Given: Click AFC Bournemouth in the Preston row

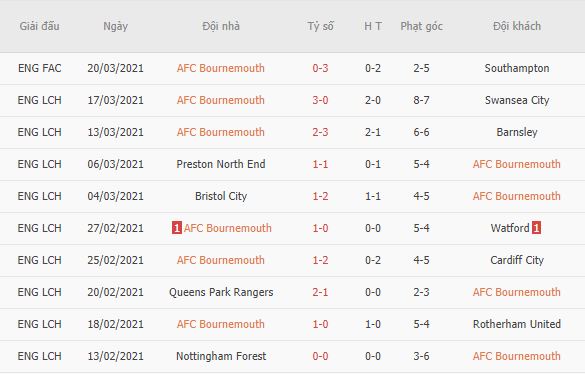Looking at the screenshot, I should point(517,164).
